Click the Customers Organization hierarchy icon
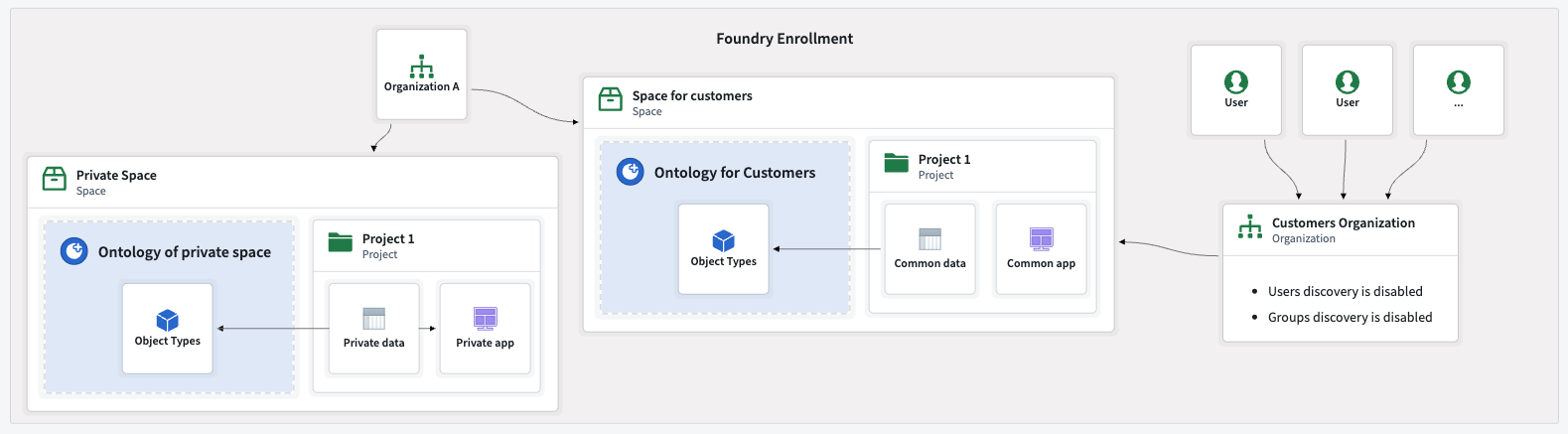This screenshot has height=434, width=1568. 1250,227
